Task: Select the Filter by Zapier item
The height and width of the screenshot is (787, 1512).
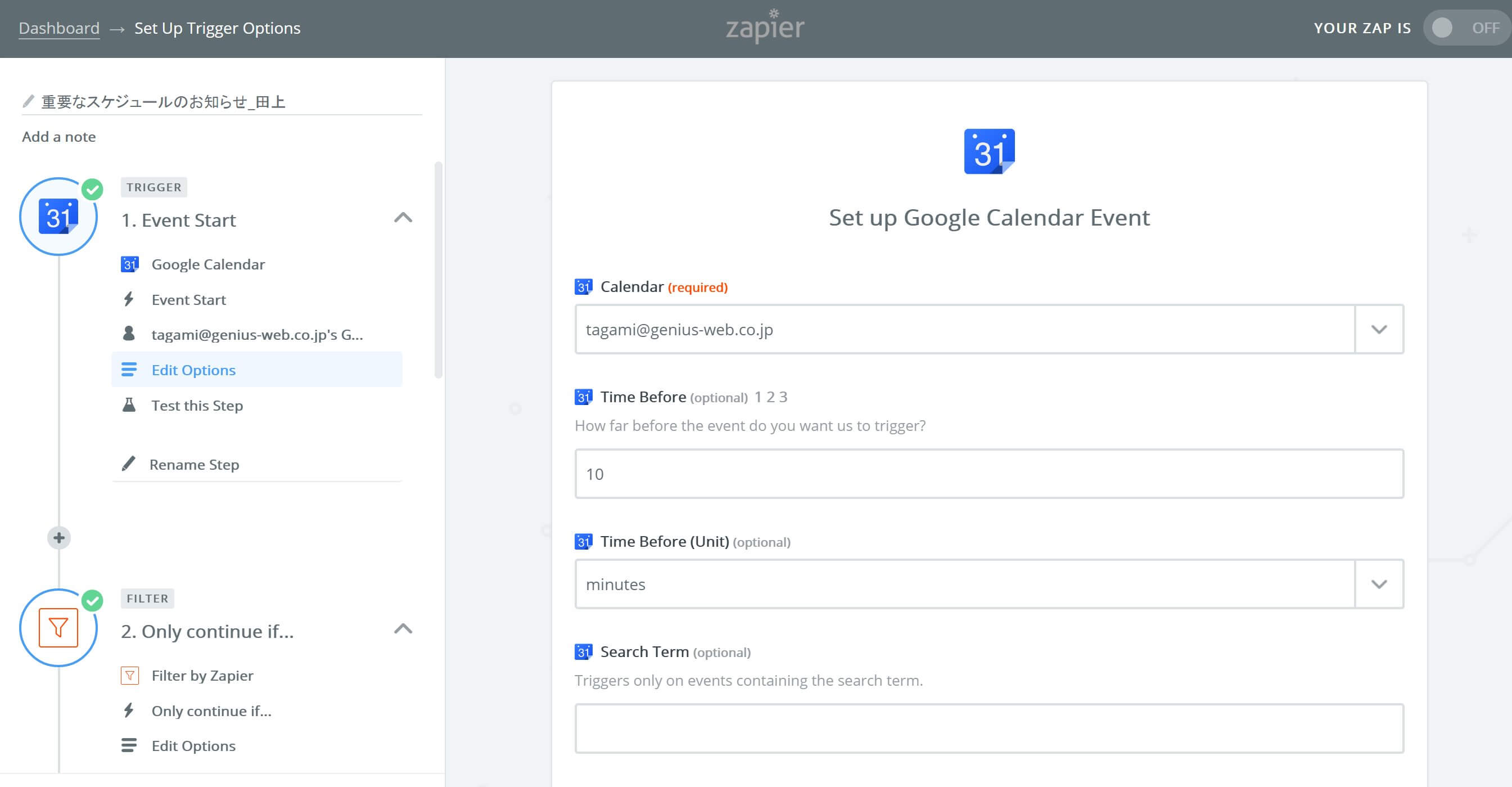Action: 202,676
